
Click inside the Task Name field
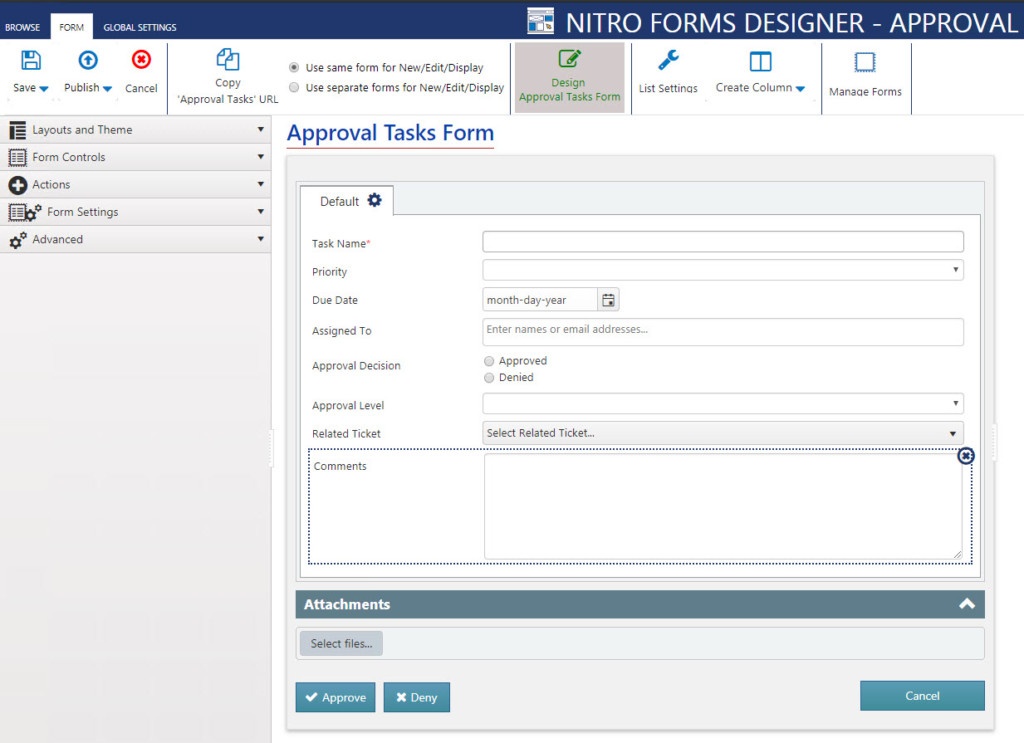[722, 241]
